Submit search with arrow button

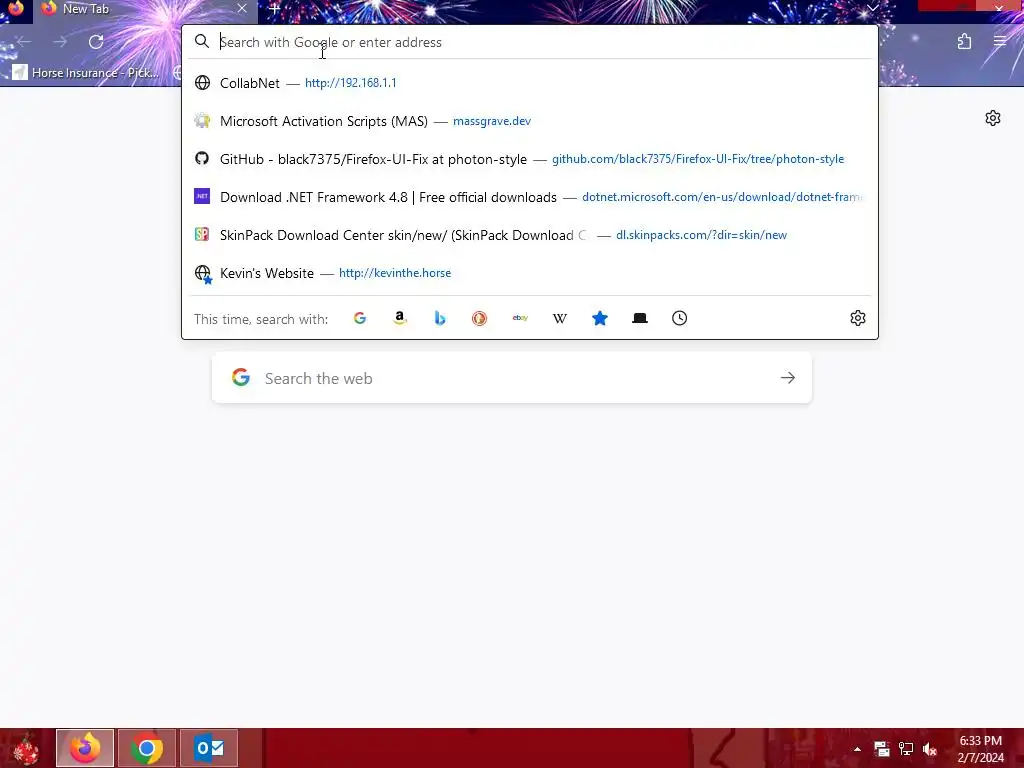click(x=788, y=378)
